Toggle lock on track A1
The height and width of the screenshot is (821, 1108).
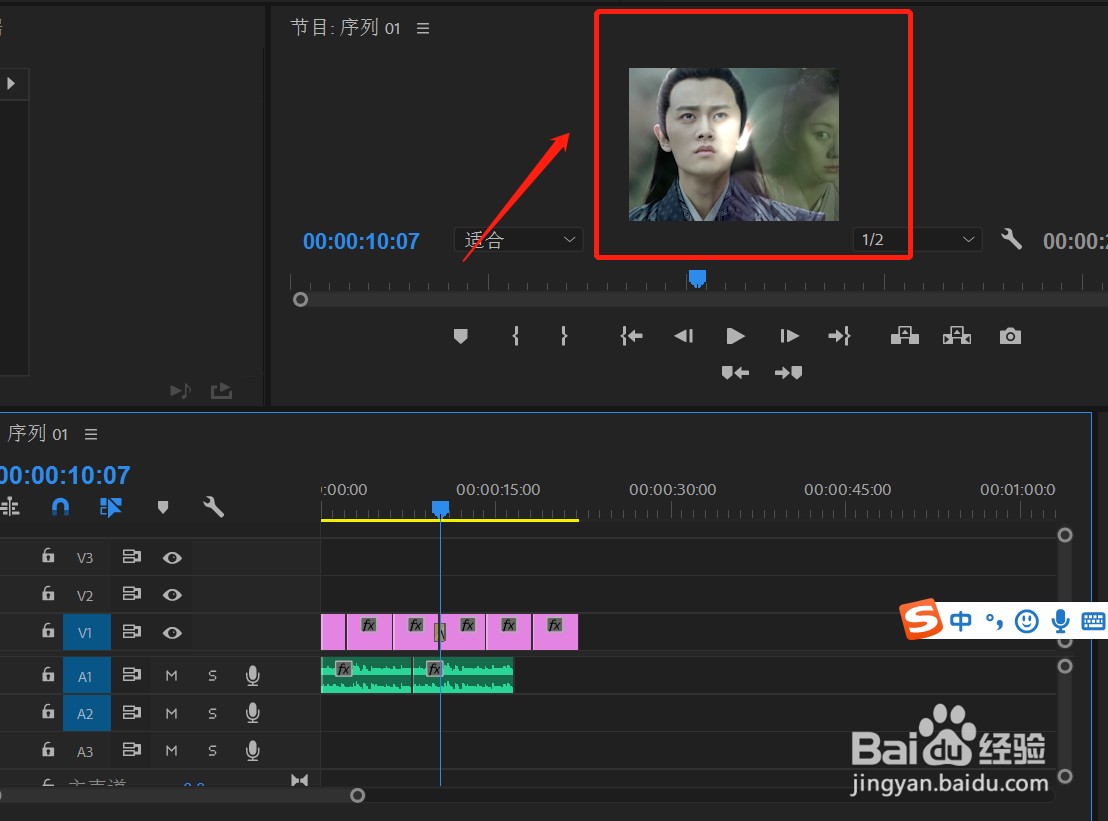point(47,675)
